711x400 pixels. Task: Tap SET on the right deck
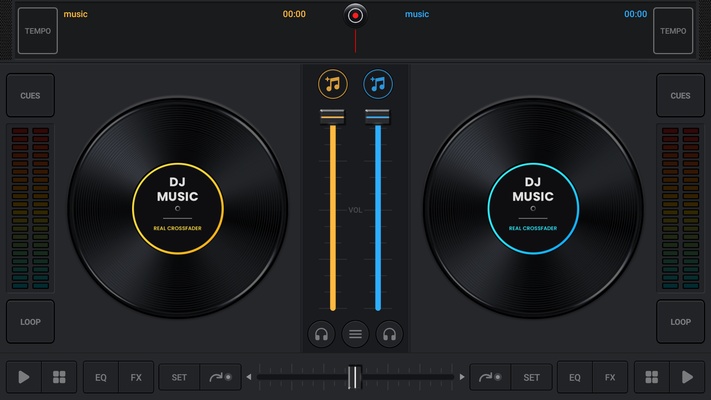click(531, 377)
